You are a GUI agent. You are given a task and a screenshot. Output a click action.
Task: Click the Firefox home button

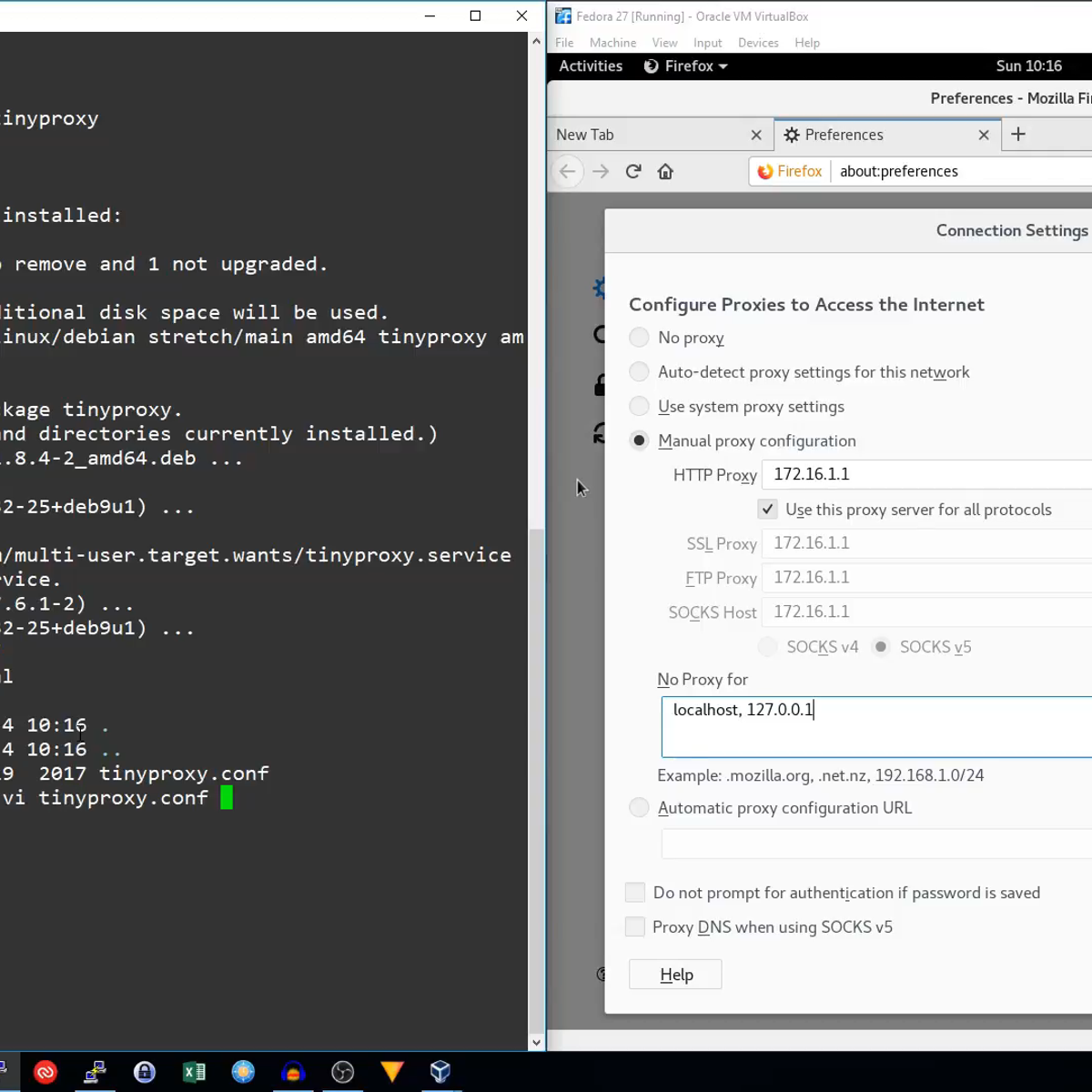(665, 171)
